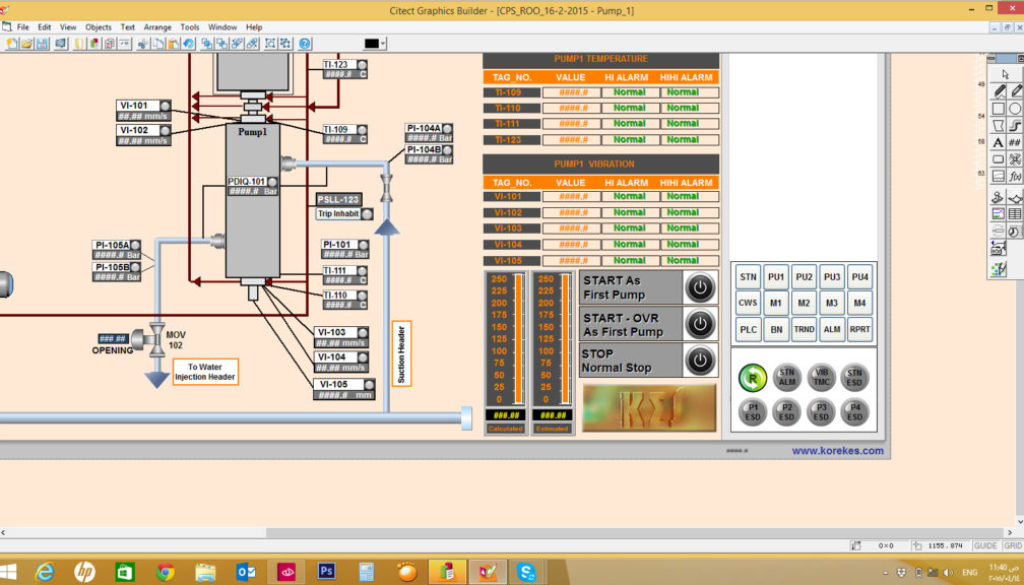Click the PU2 navigation button

coord(804,277)
